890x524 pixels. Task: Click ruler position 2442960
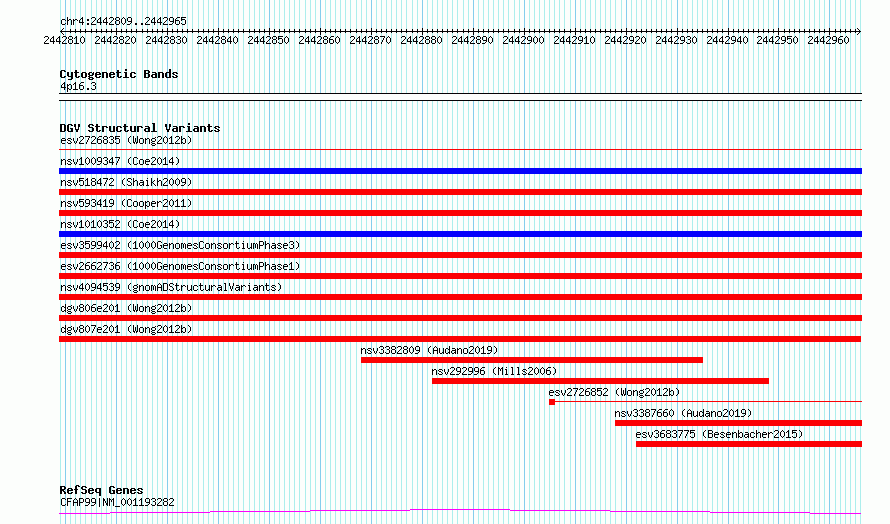click(829, 40)
